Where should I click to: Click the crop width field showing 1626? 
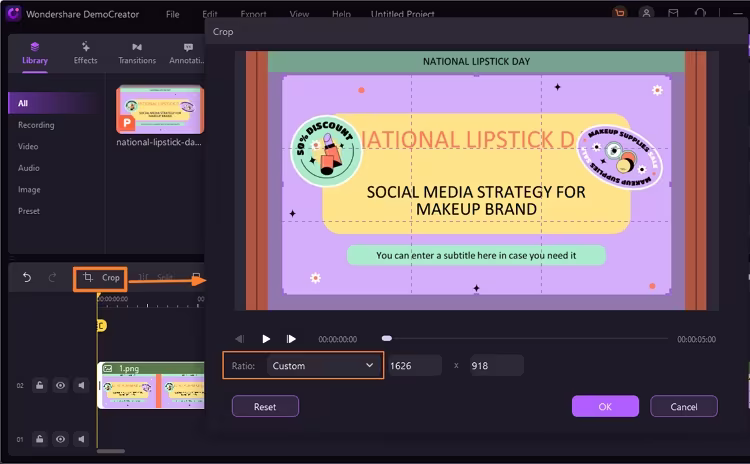tap(414, 366)
